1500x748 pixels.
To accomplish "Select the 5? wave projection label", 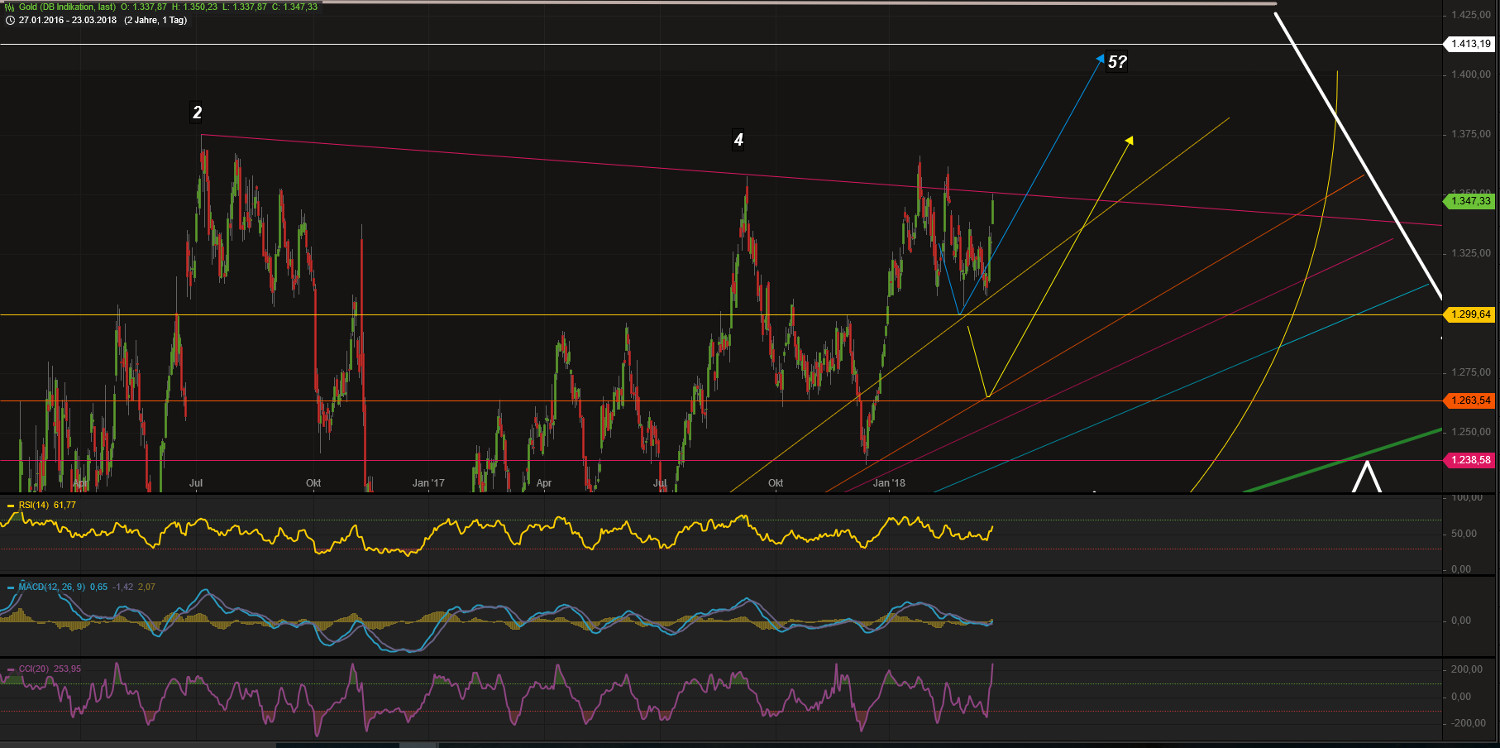I will click(1117, 62).
